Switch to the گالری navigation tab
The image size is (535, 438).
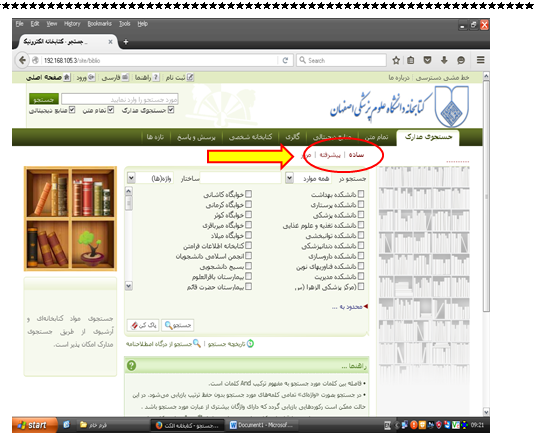[x=292, y=137]
